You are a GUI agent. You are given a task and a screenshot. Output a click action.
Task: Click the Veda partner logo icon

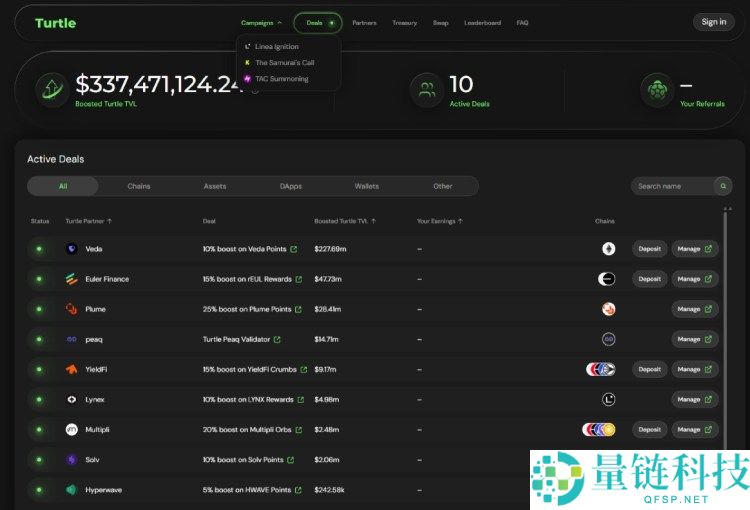pos(71,249)
